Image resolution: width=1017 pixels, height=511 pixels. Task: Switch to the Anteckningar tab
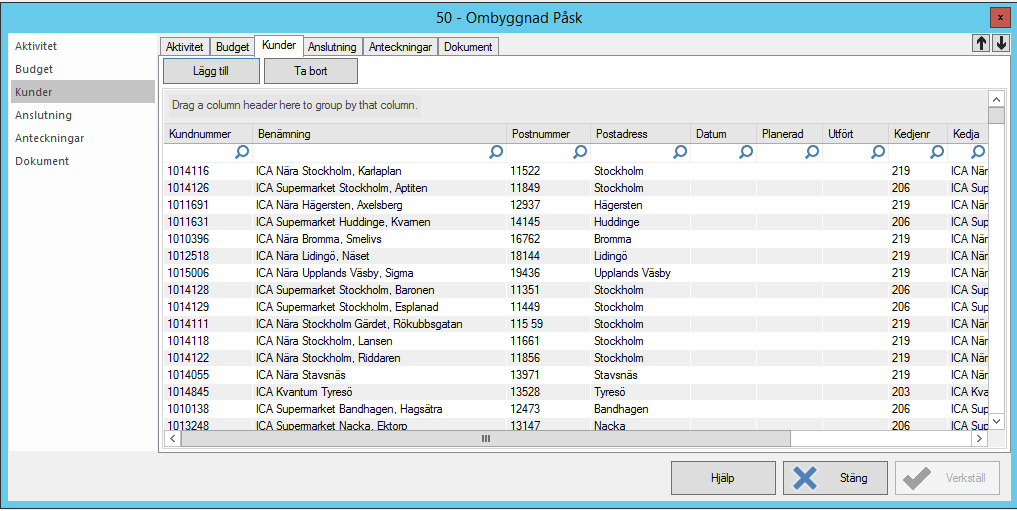click(400, 47)
